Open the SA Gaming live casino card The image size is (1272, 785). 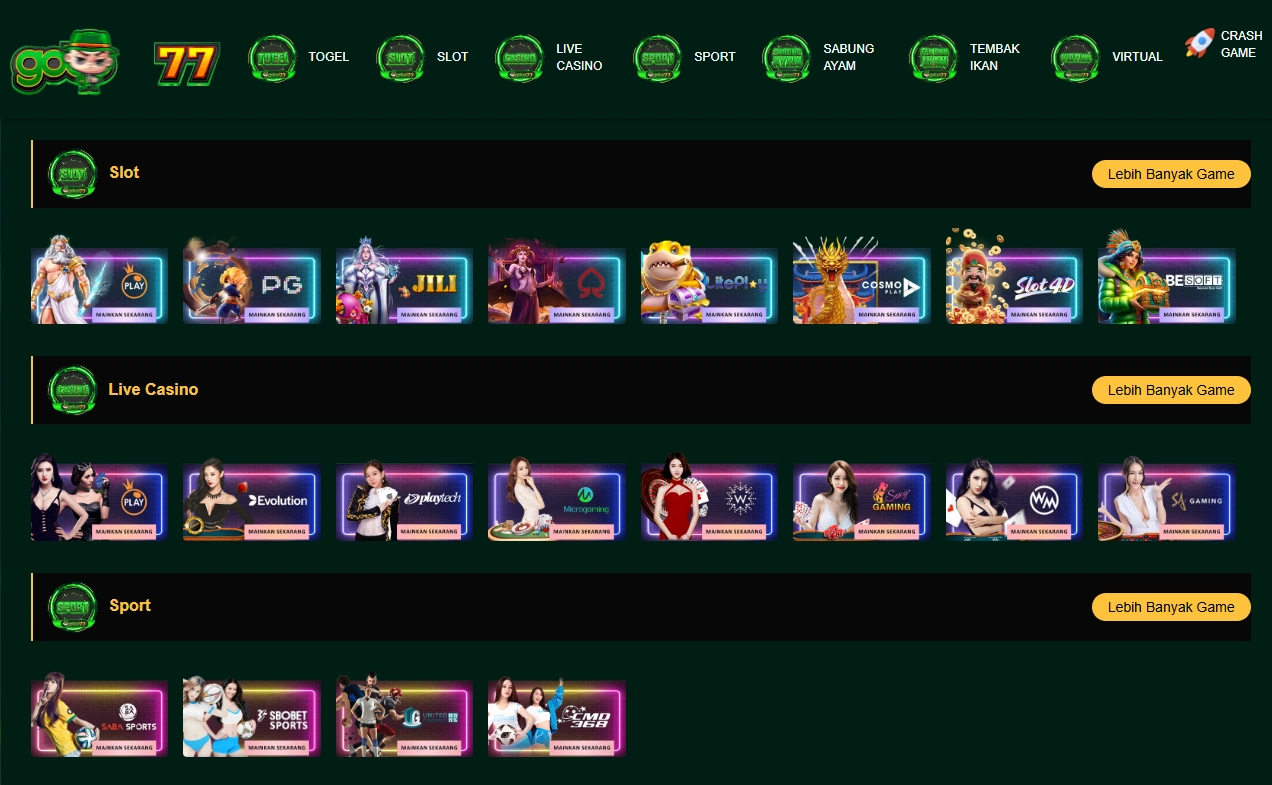click(1167, 498)
